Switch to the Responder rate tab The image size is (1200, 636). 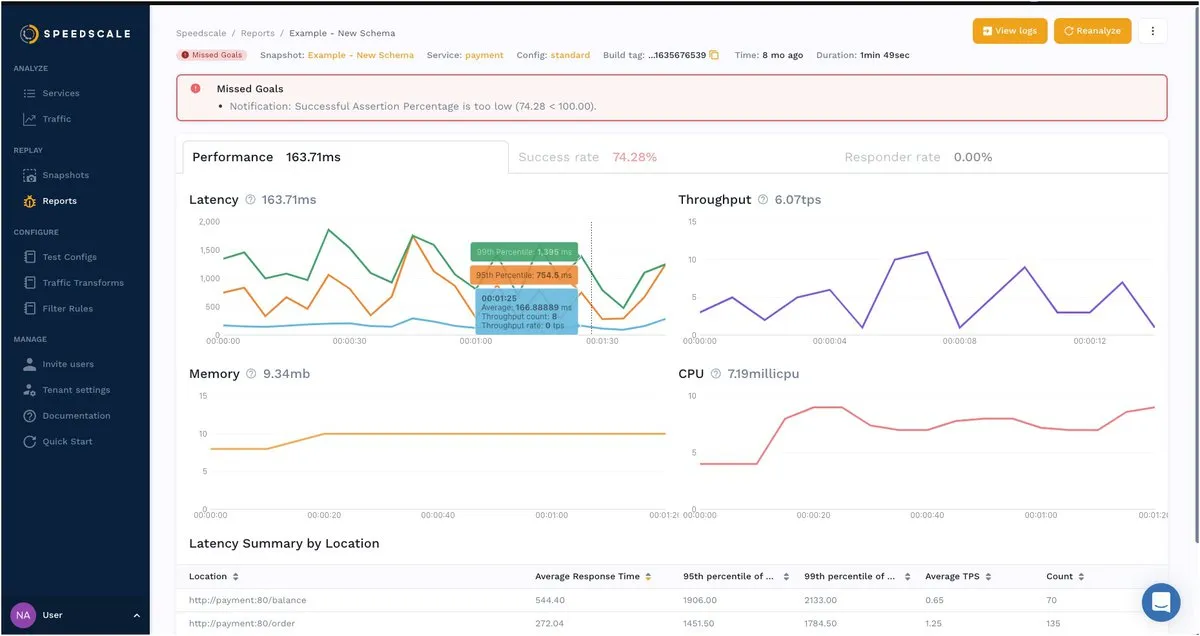917,157
